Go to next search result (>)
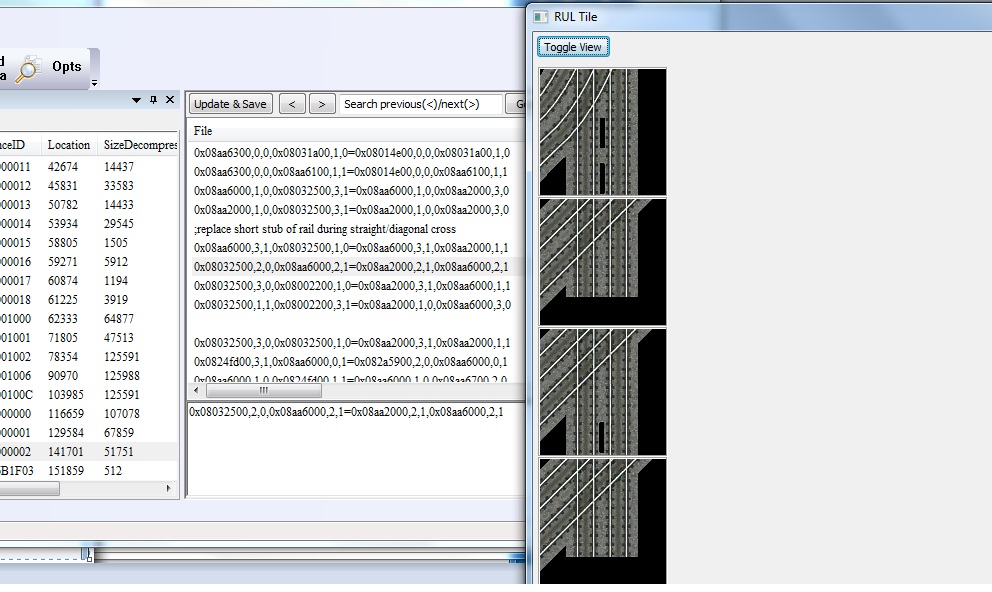The height and width of the screenshot is (592, 992). (x=322, y=104)
